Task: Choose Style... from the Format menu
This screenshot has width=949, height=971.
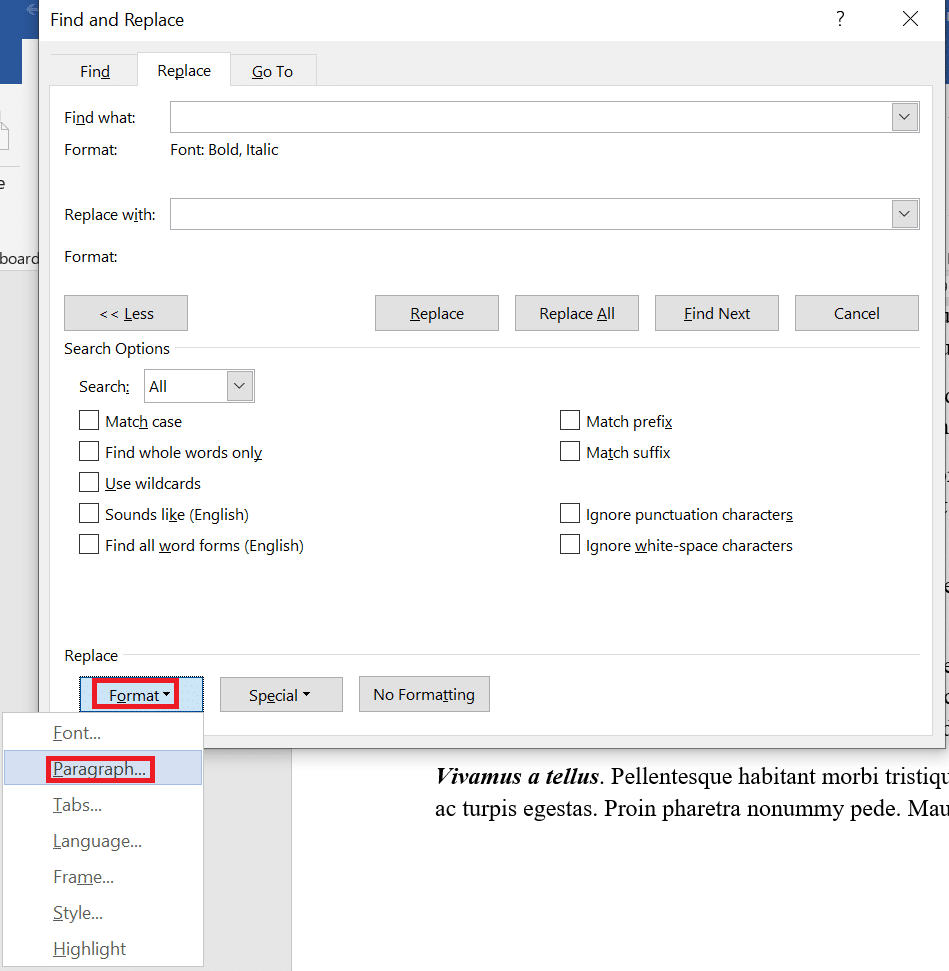Action: [x=103, y=913]
